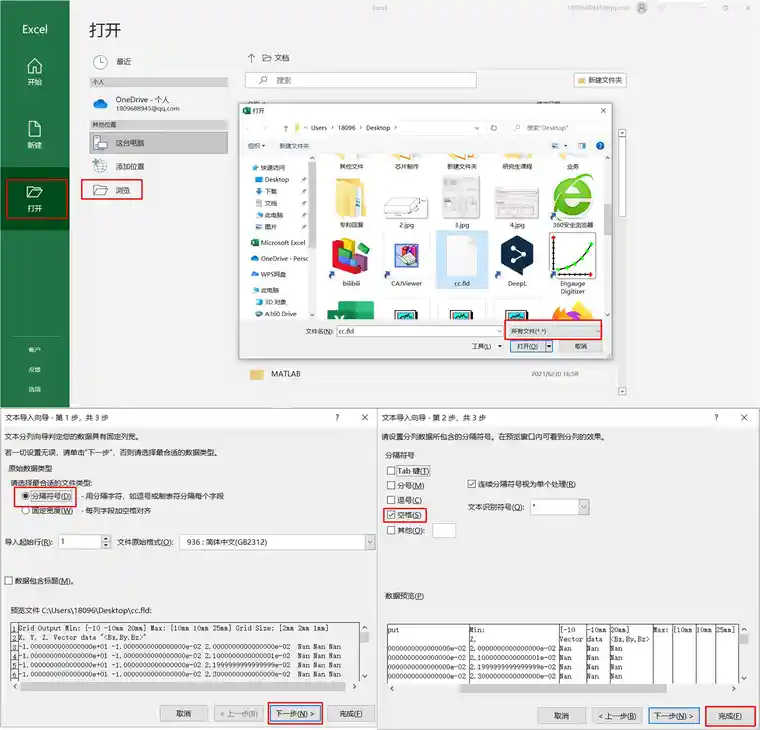
Task: Select A360 Drive in the navigation tree
Action: coord(276,314)
